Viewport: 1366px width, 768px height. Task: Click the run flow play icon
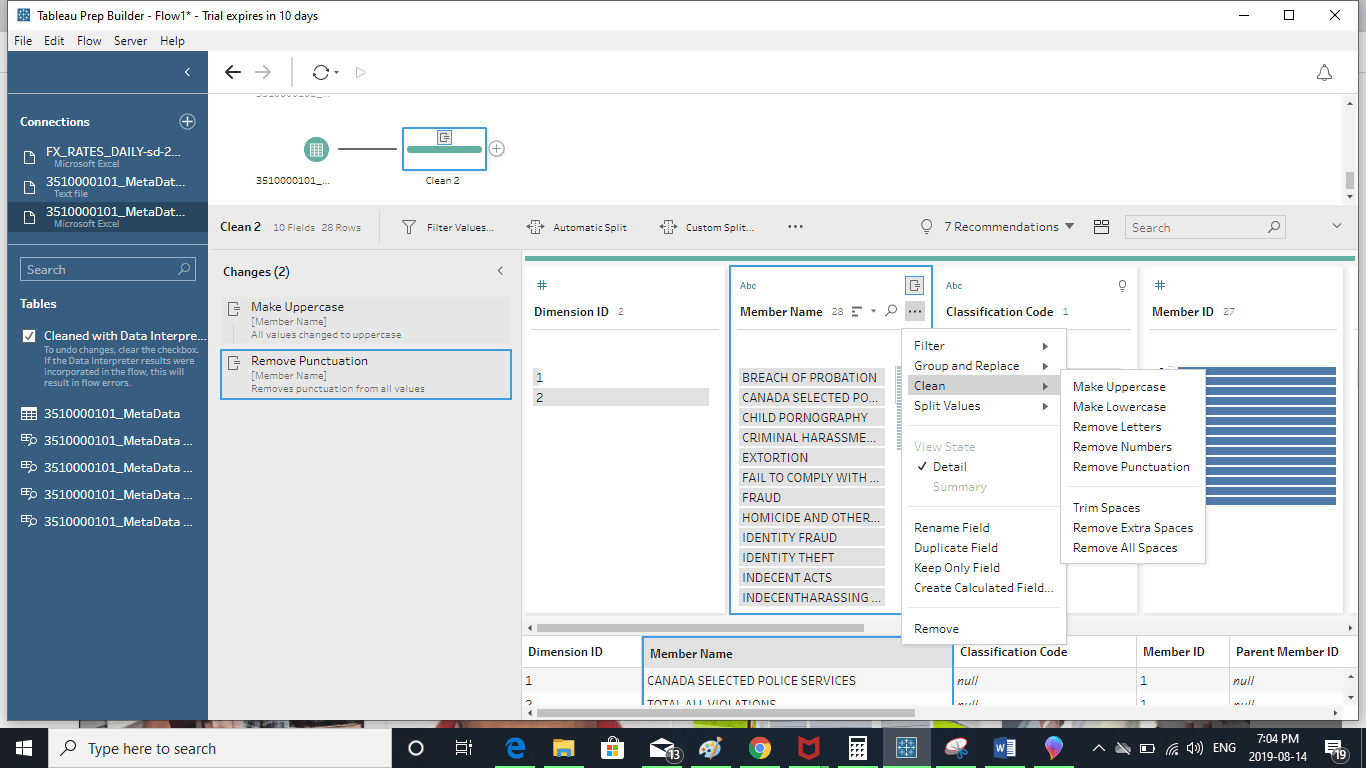click(x=361, y=72)
